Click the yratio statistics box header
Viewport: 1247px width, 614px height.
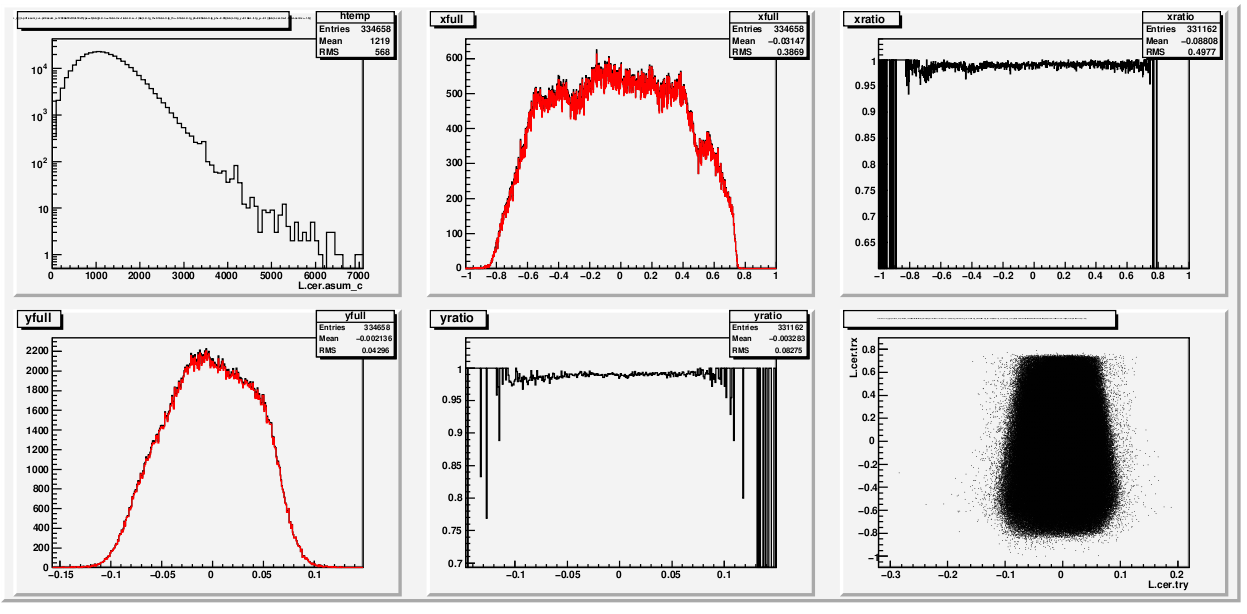pos(768,316)
